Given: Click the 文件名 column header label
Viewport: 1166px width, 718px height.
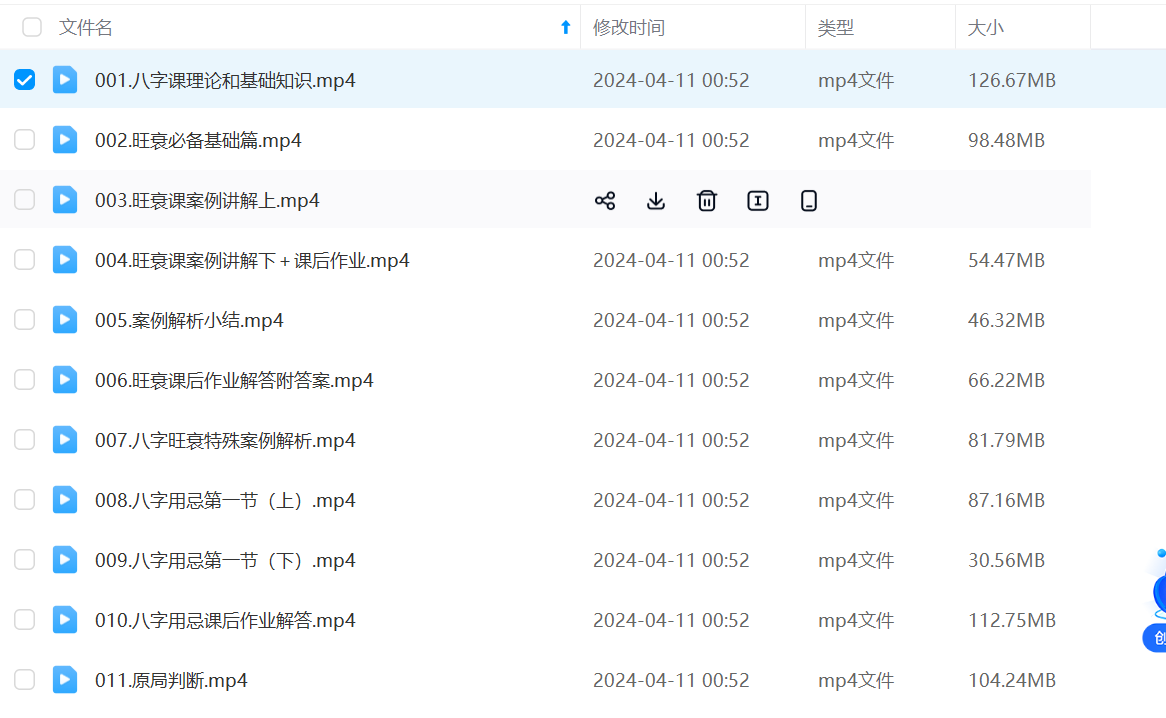Looking at the screenshot, I should (86, 28).
